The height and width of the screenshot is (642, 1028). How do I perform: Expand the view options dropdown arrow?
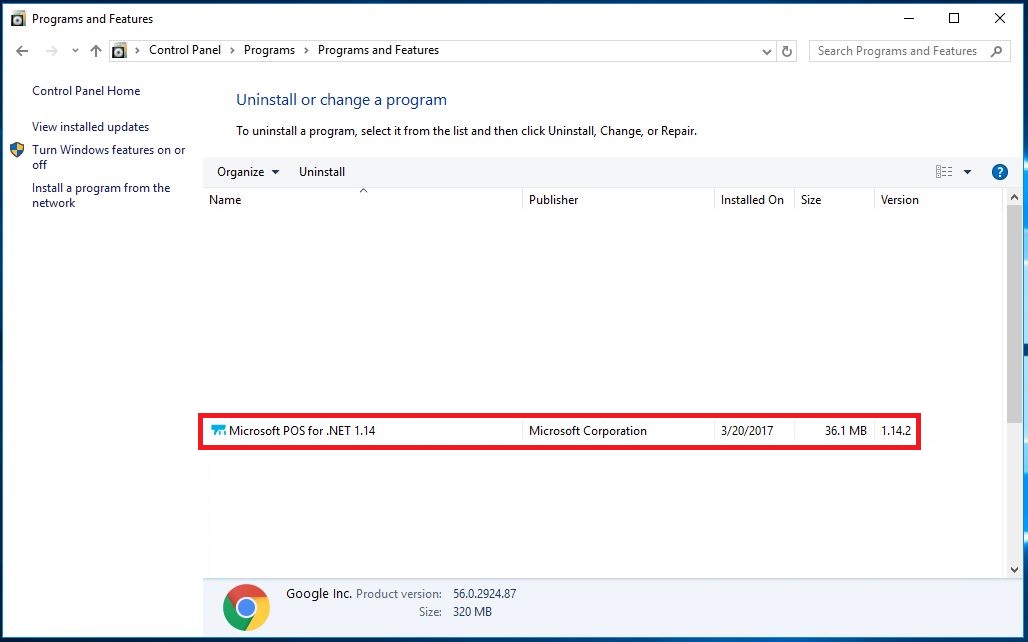[x=967, y=172]
